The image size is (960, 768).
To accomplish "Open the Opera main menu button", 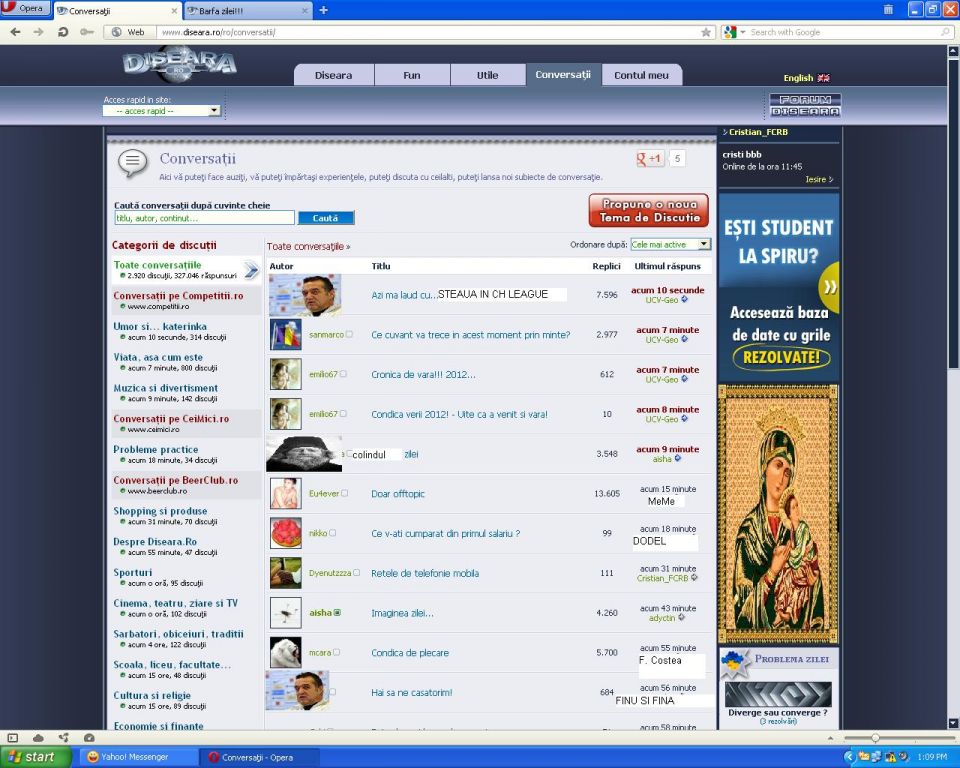I will click(x=26, y=9).
